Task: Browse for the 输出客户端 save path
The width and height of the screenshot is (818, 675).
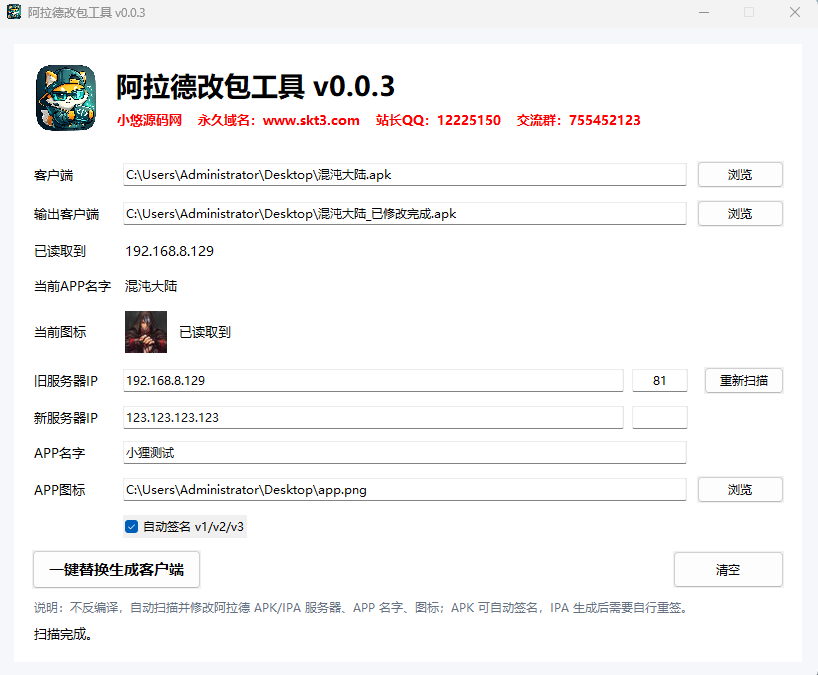Action: [740, 214]
